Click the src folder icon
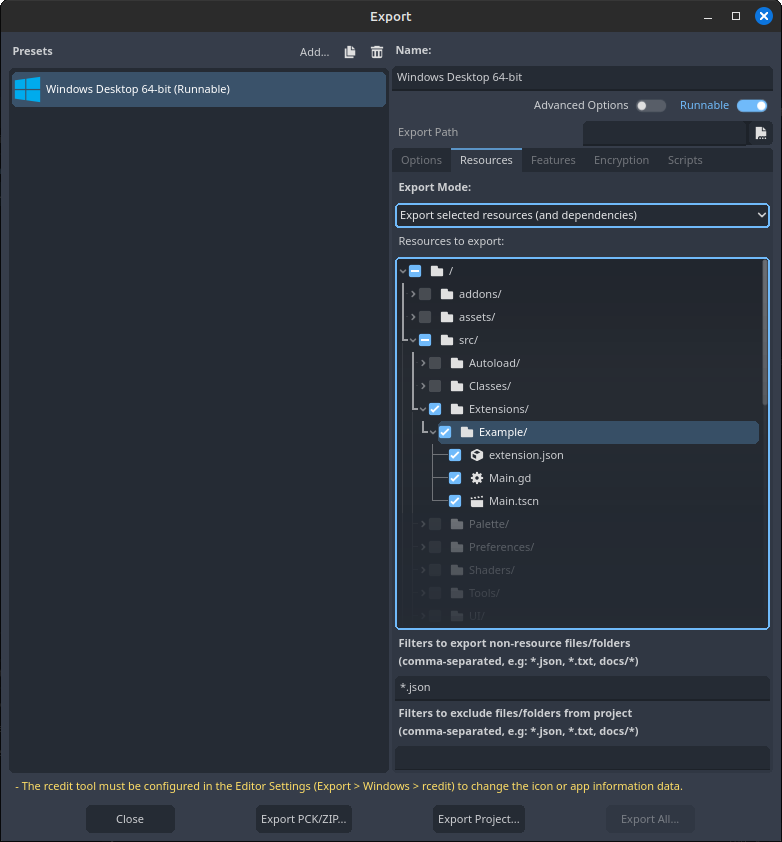 (x=447, y=340)
